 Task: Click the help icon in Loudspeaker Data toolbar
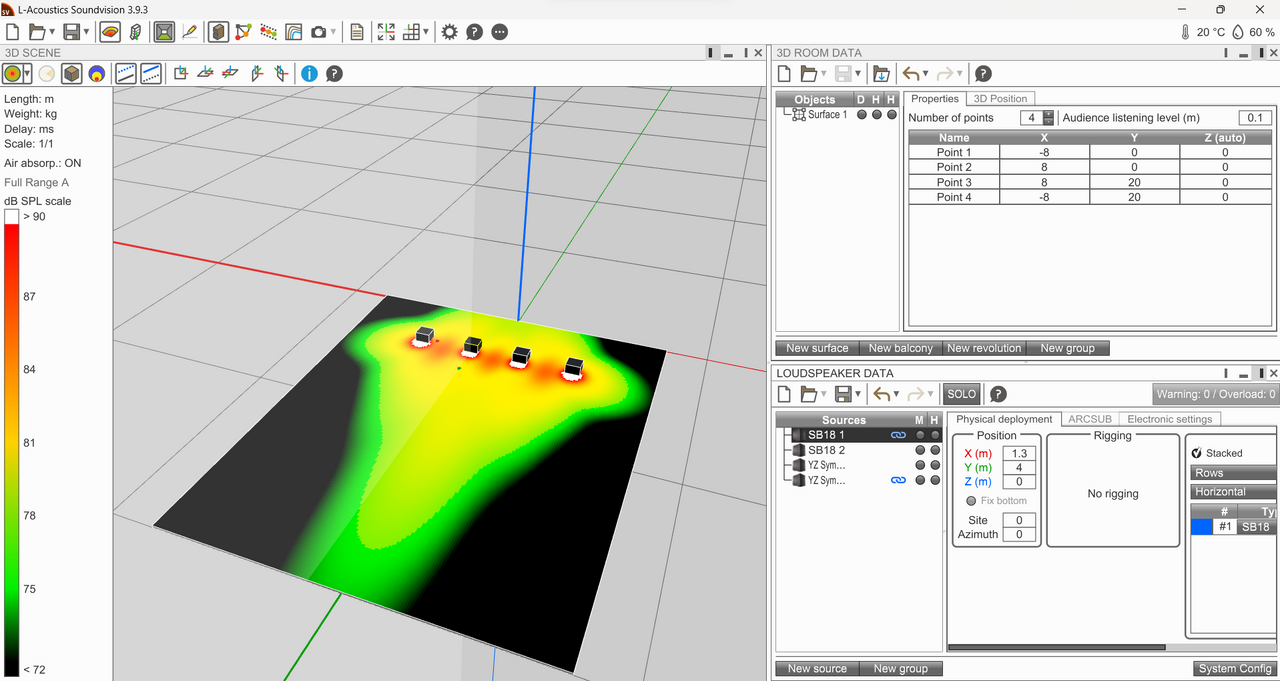pyautogui.click(x=998, y=394)
